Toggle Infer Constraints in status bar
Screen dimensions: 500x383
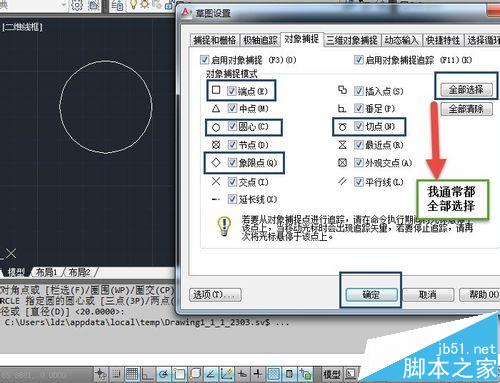(x=100, y=374)
